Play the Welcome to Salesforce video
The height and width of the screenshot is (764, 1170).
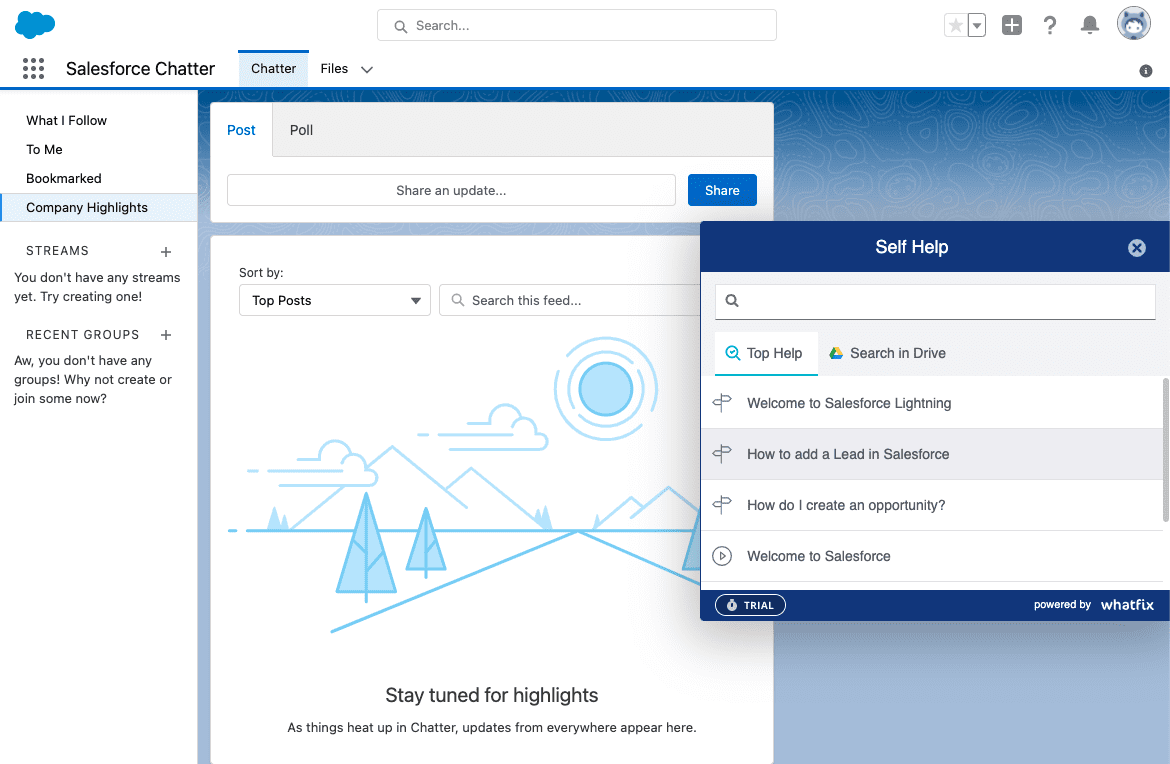click(931, 556)
